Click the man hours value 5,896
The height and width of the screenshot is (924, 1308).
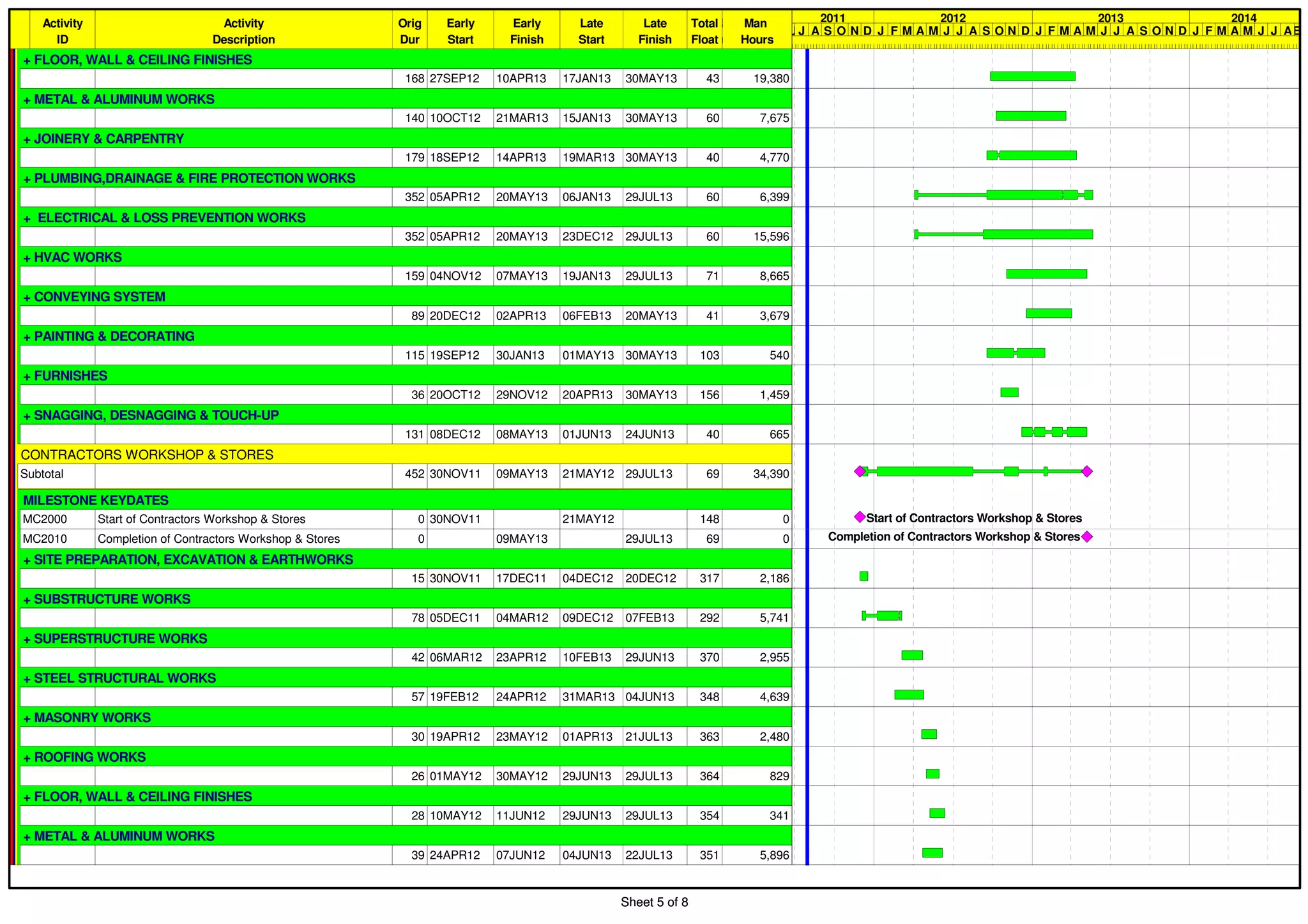774,856
